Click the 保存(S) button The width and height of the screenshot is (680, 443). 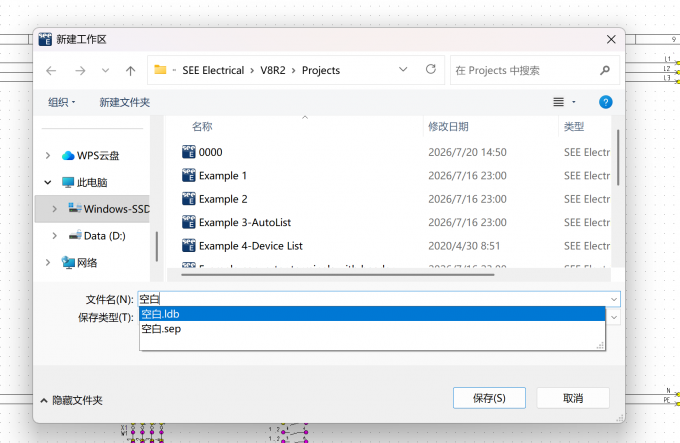[489, 398]
